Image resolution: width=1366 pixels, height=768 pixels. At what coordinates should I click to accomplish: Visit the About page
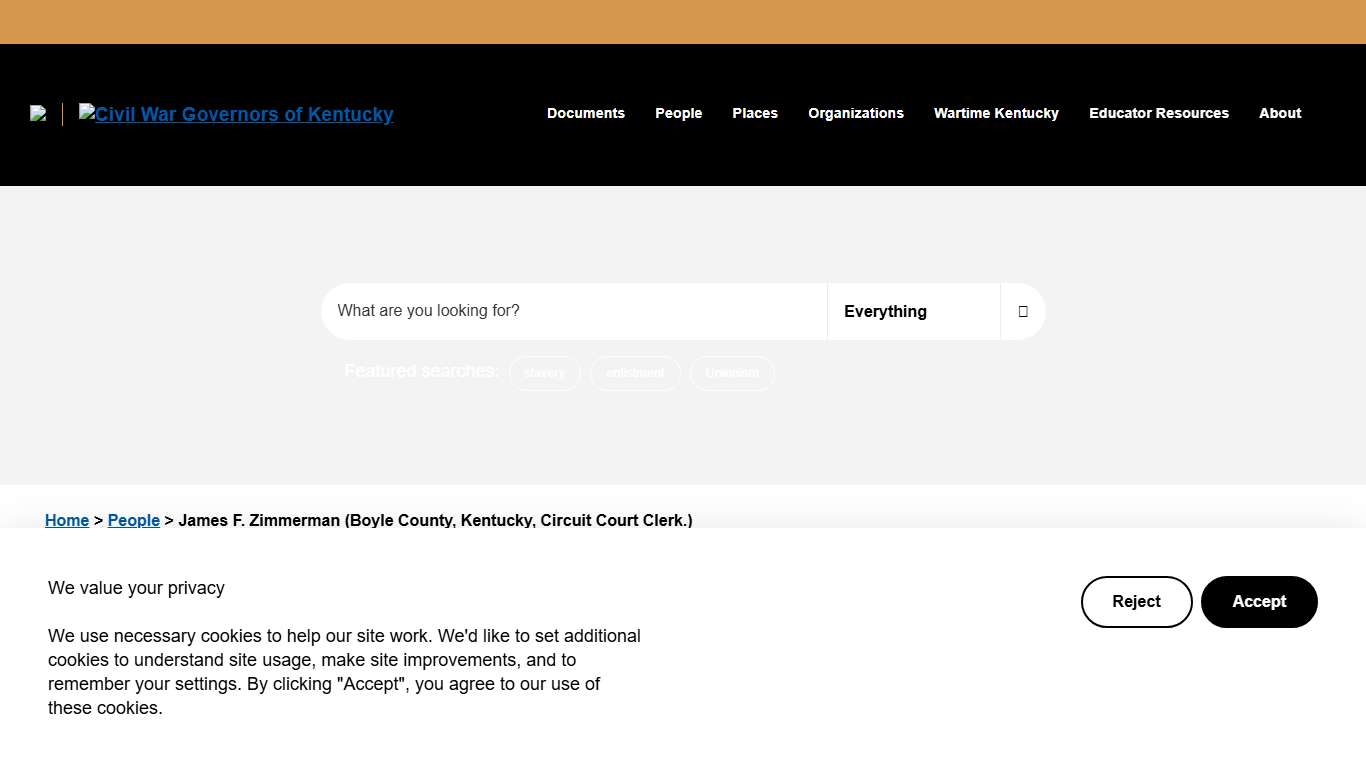coord(1280,113)
